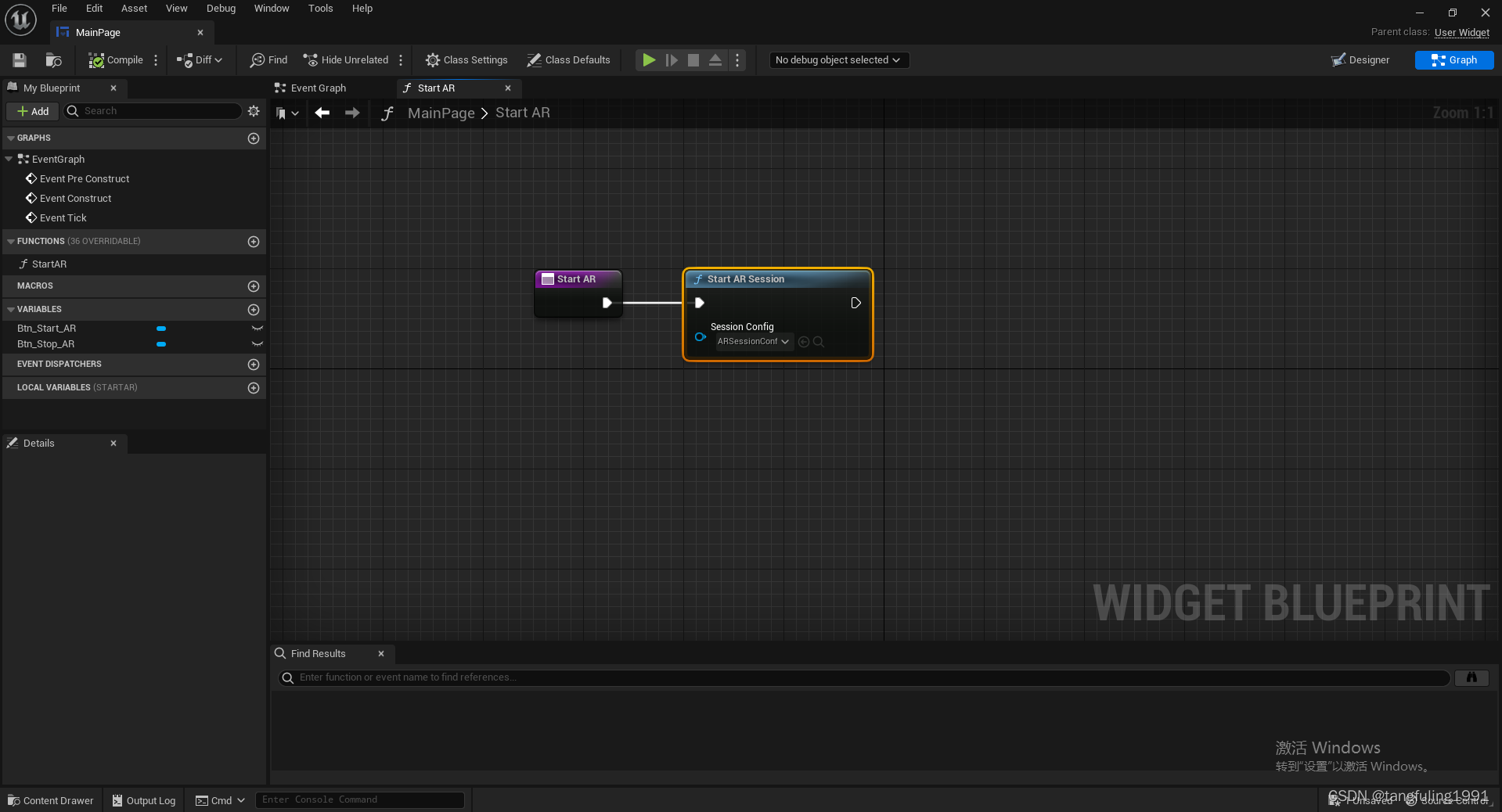Select Event Pre Construct
The image size is (1502, 812).
click(x=85, y=179)
